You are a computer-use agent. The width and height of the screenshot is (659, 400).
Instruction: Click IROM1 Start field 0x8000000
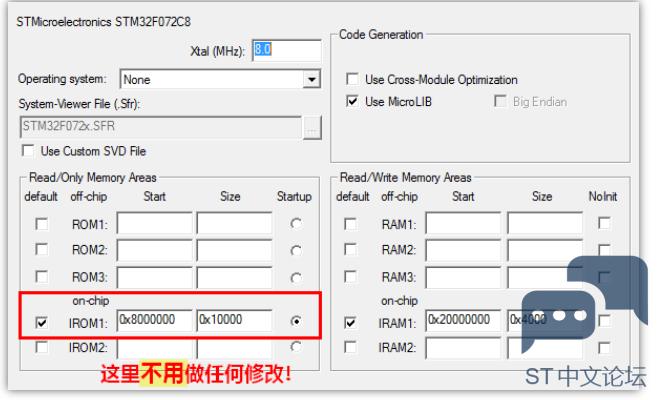click(154, 321)
